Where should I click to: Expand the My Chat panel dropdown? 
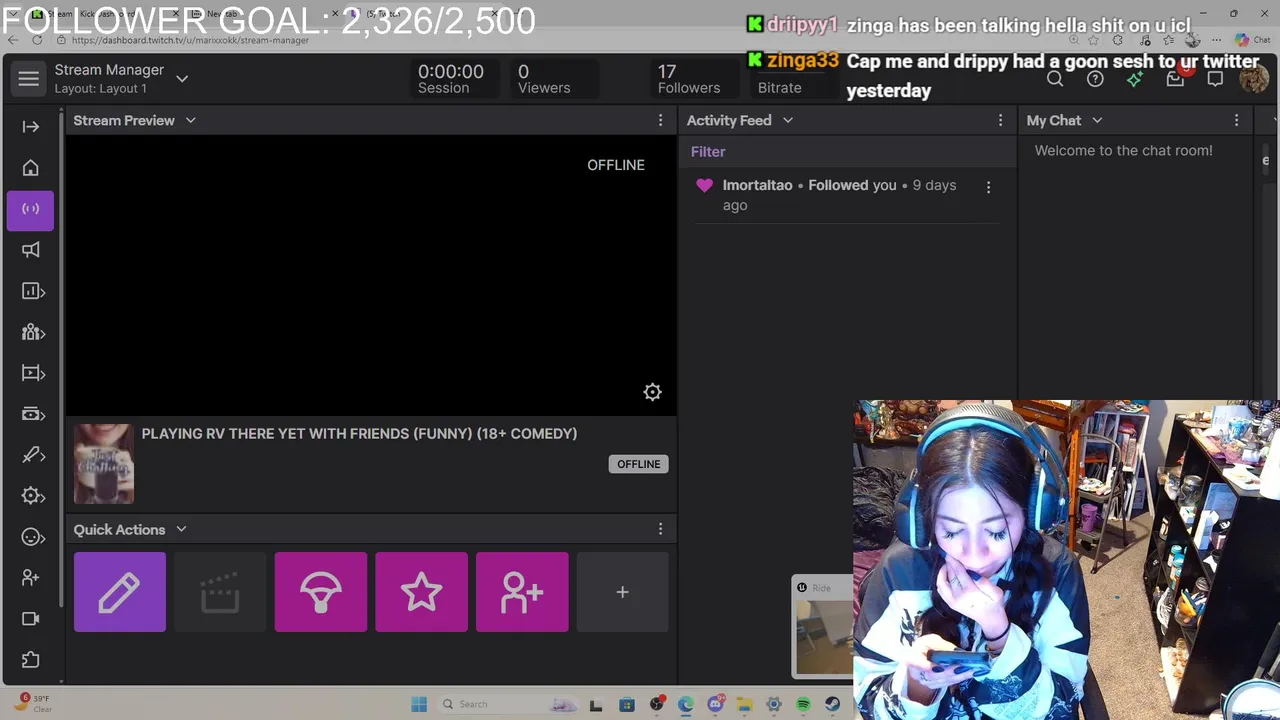tap(1097, 120)
